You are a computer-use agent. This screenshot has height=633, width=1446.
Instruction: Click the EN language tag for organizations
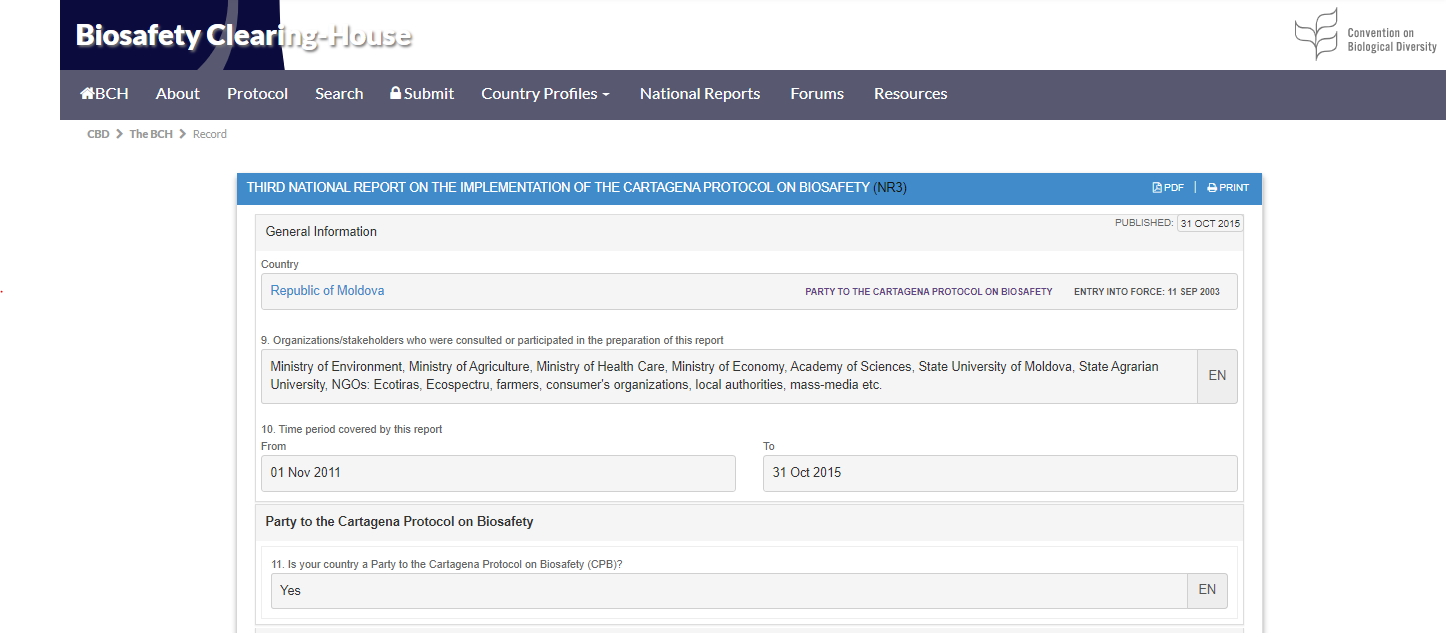[x=1217, y=376]
